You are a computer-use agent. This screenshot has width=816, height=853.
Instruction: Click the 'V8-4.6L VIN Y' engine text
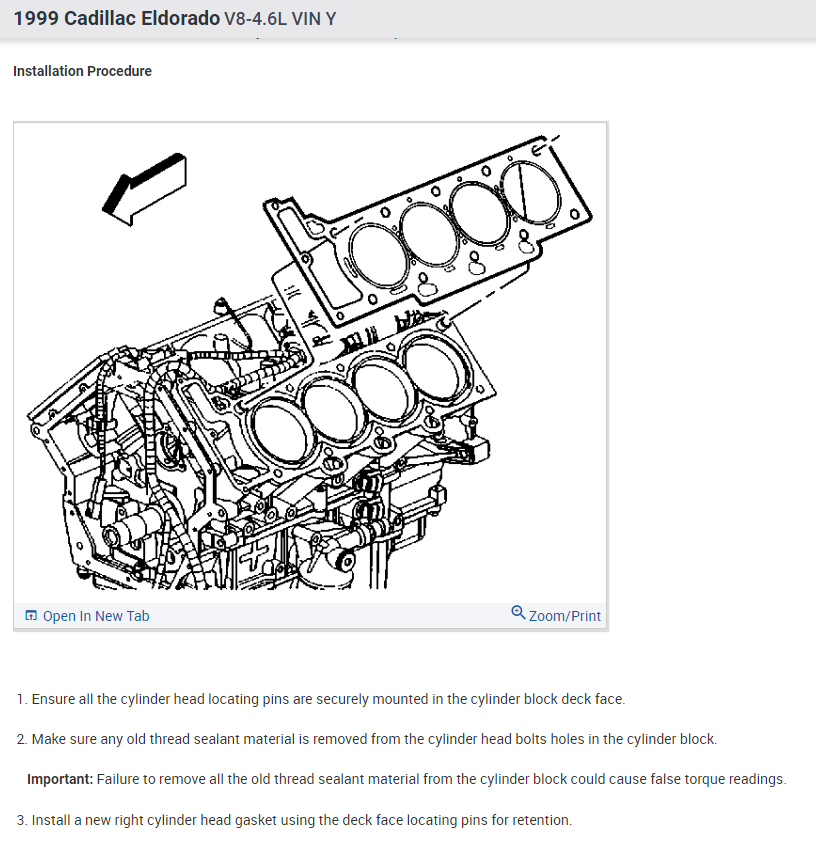click(x=280, y=19)
